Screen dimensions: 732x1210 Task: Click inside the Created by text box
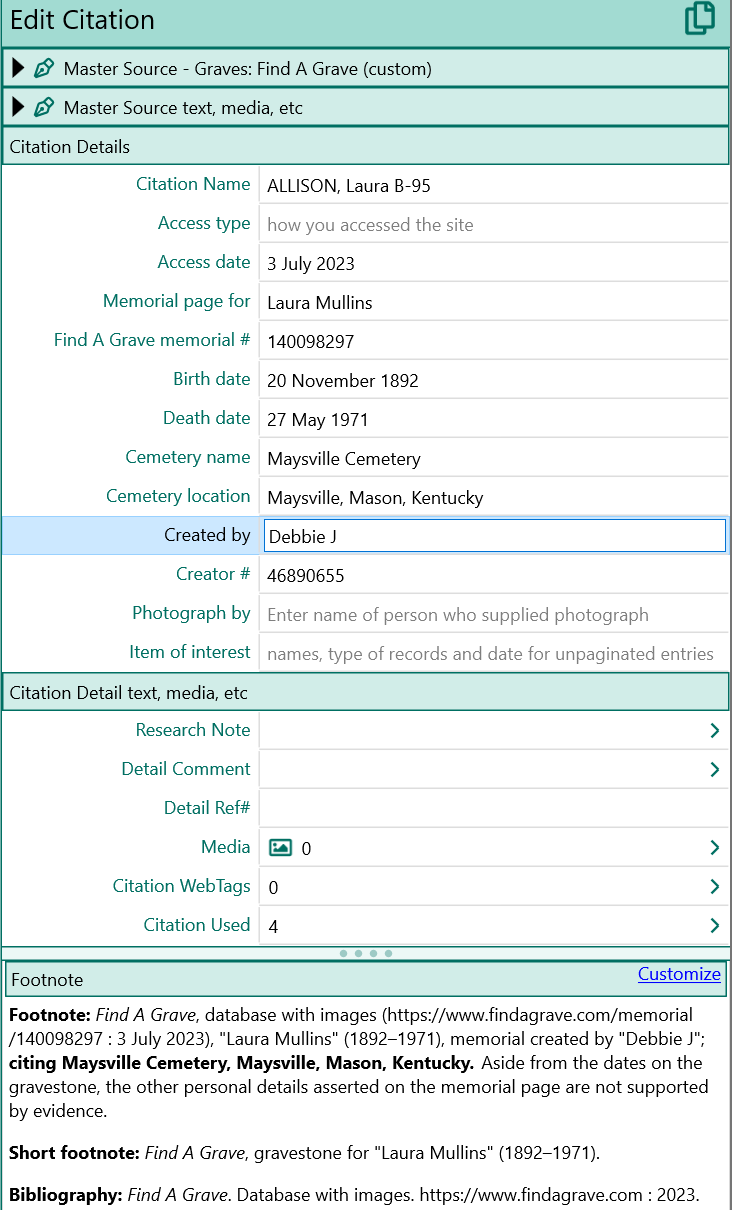(494, 536)
